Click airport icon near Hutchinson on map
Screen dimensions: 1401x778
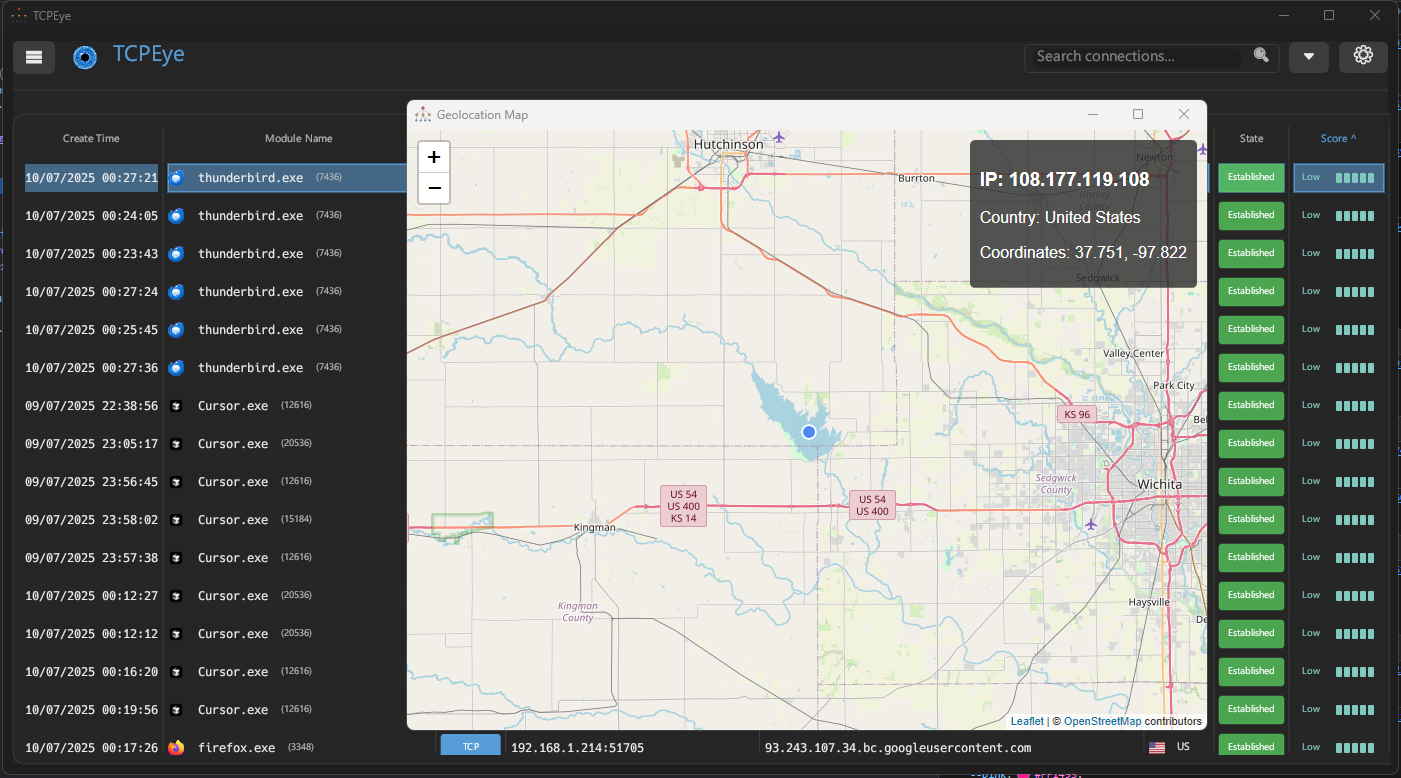pos(779,137)
